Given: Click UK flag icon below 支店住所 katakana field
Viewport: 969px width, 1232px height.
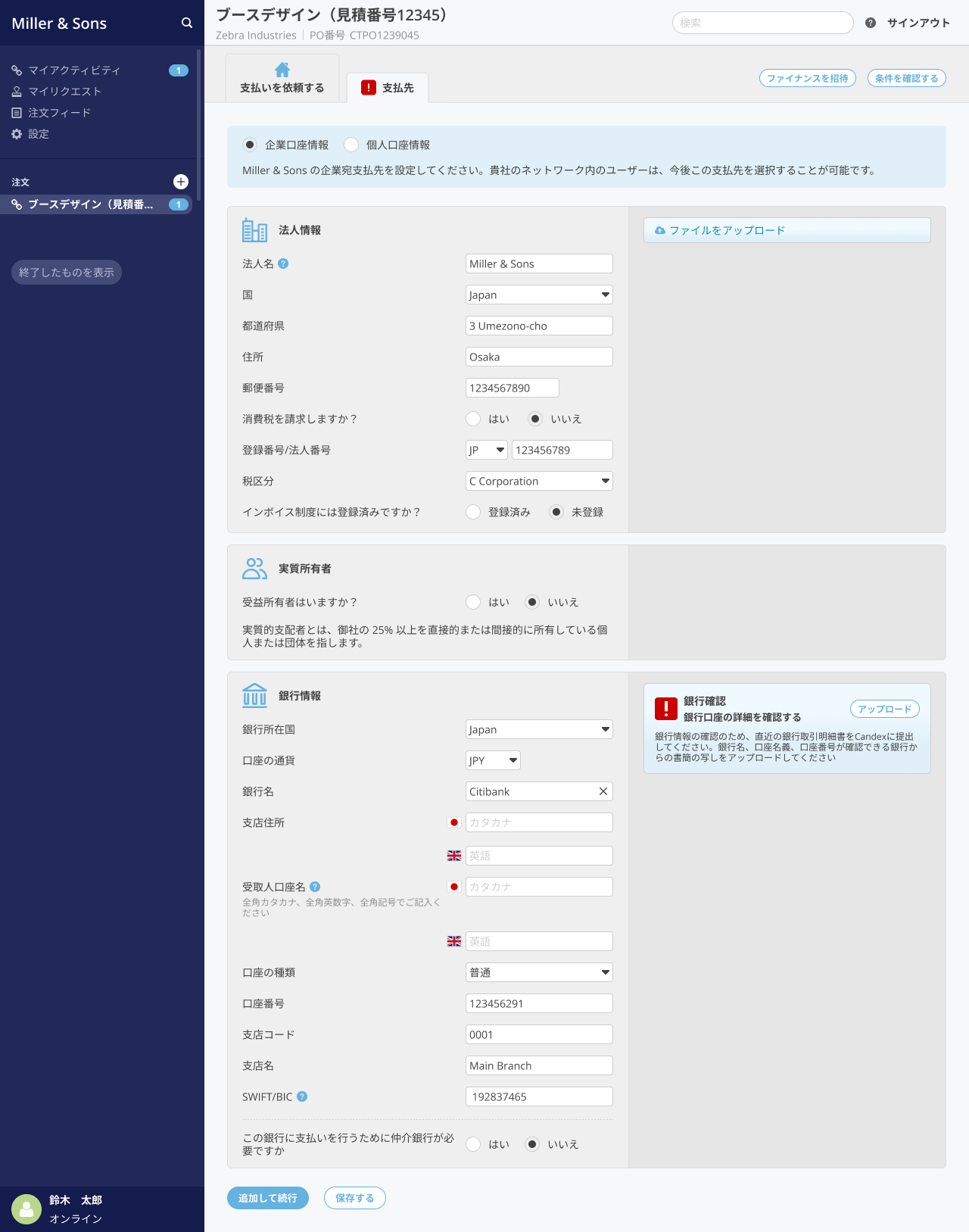Looking at the screenshot, I should pyautogui.click(x=454, y=856).
